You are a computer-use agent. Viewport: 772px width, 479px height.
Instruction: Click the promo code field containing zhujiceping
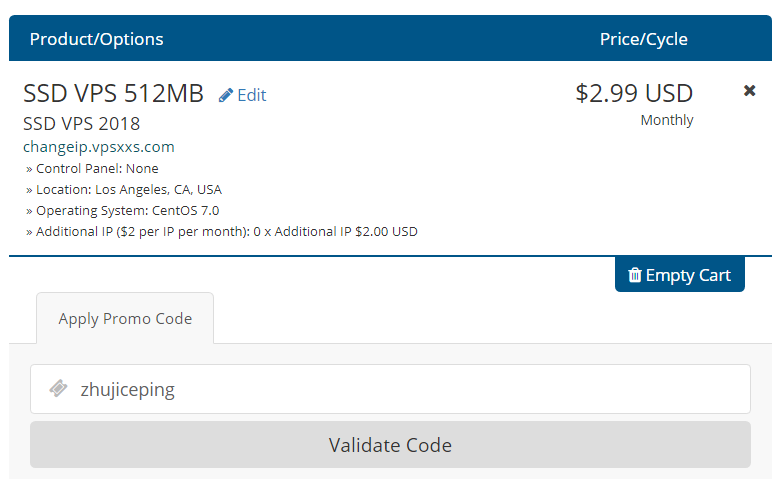click(x=390, y=389)
